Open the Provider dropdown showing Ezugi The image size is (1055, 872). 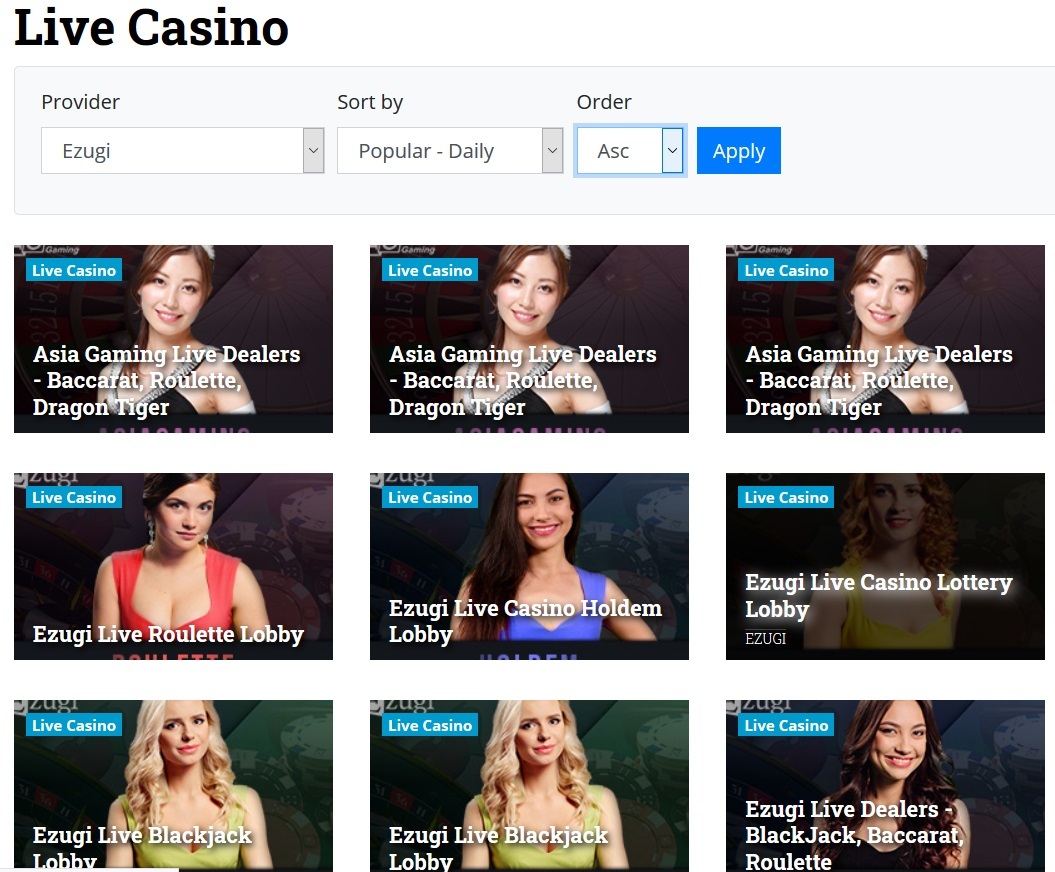pyautogui.click(x=182, y=151)
